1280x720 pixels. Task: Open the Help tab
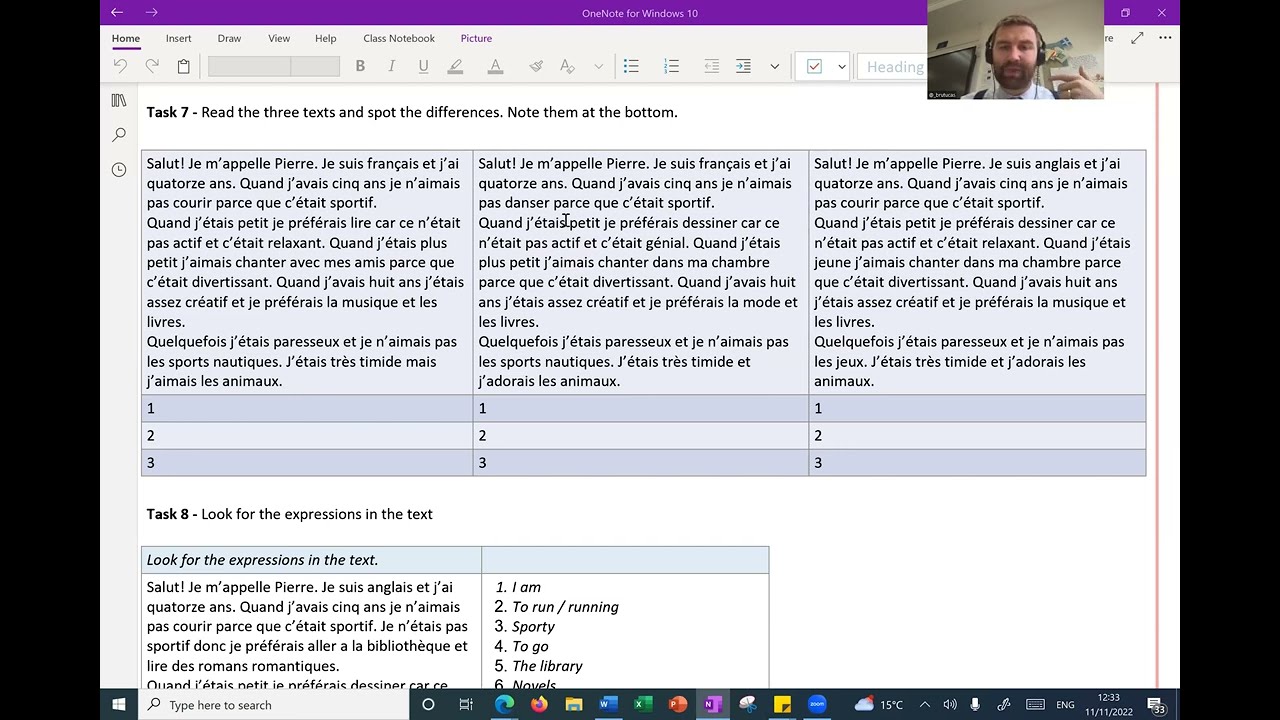coord(326,38)
